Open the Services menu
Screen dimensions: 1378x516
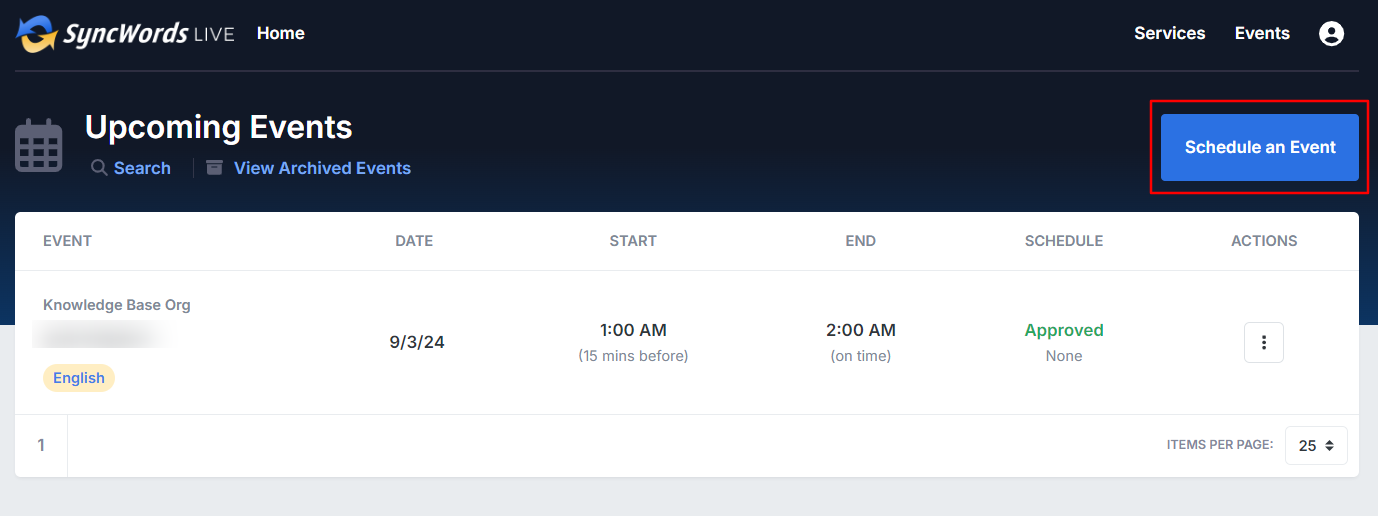pos(1169,33)
